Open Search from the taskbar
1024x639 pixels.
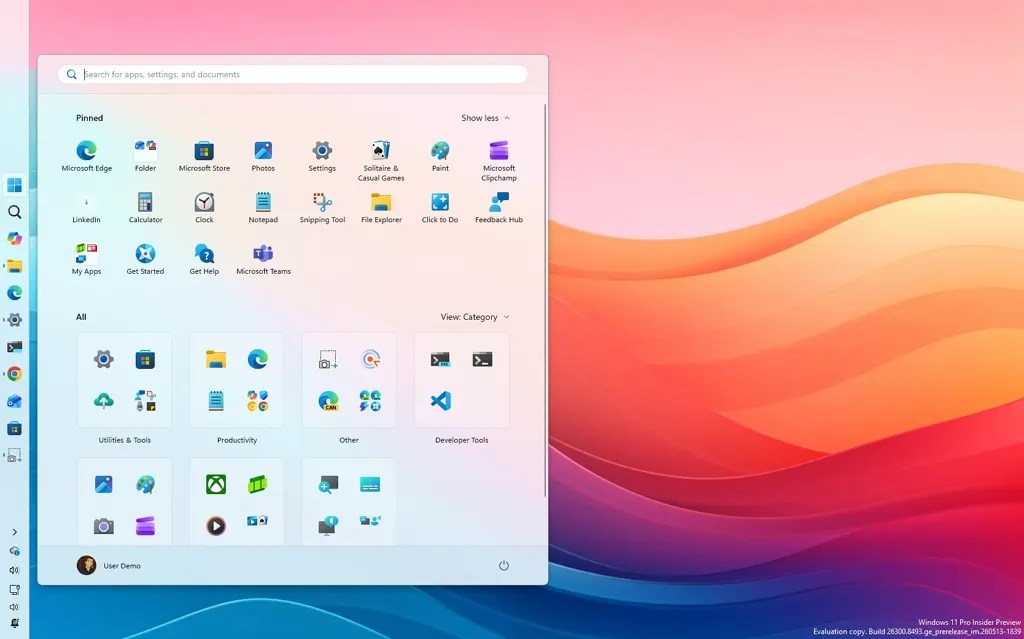pos(14,212)
